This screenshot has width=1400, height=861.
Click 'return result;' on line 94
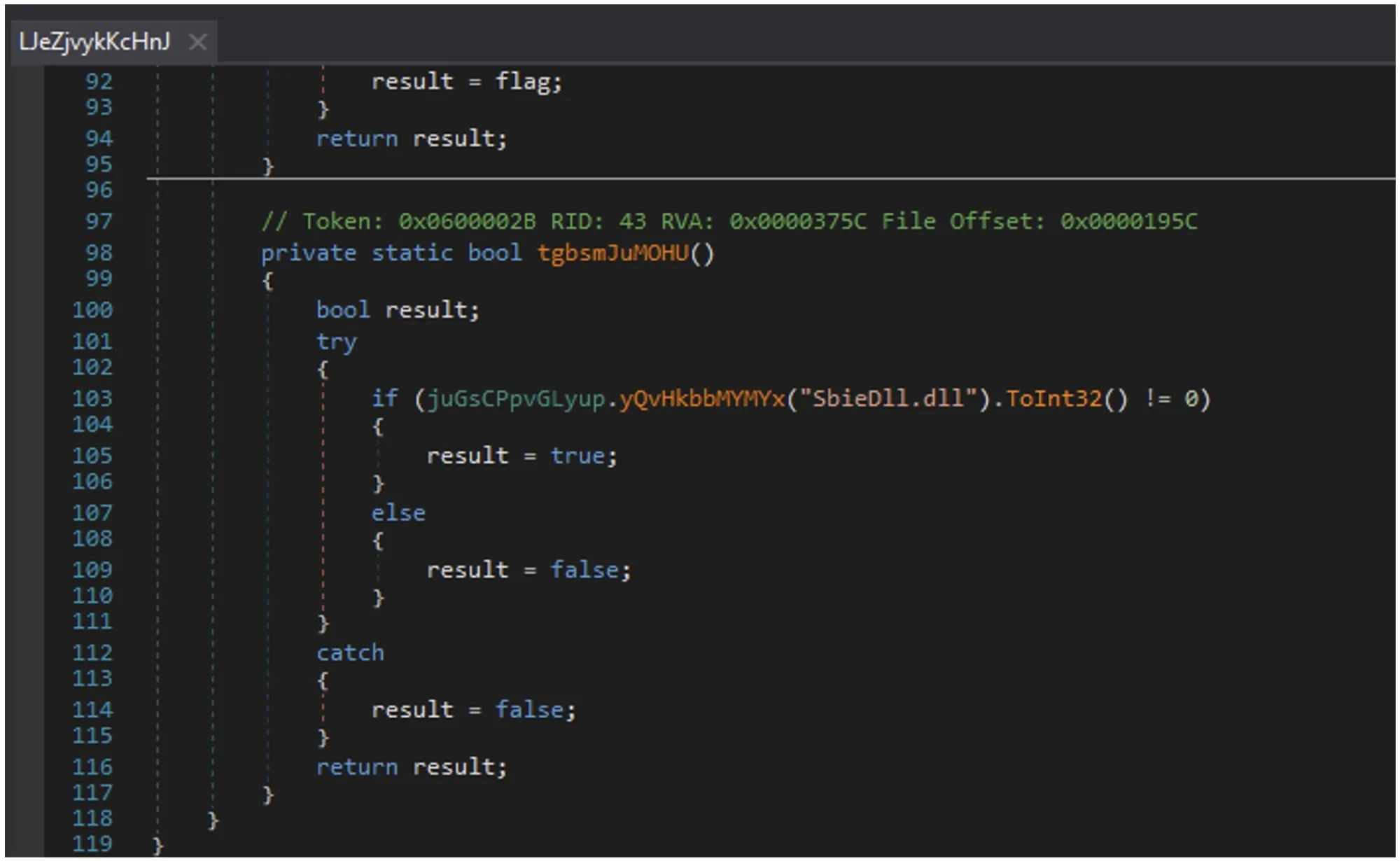click(411, 139)
